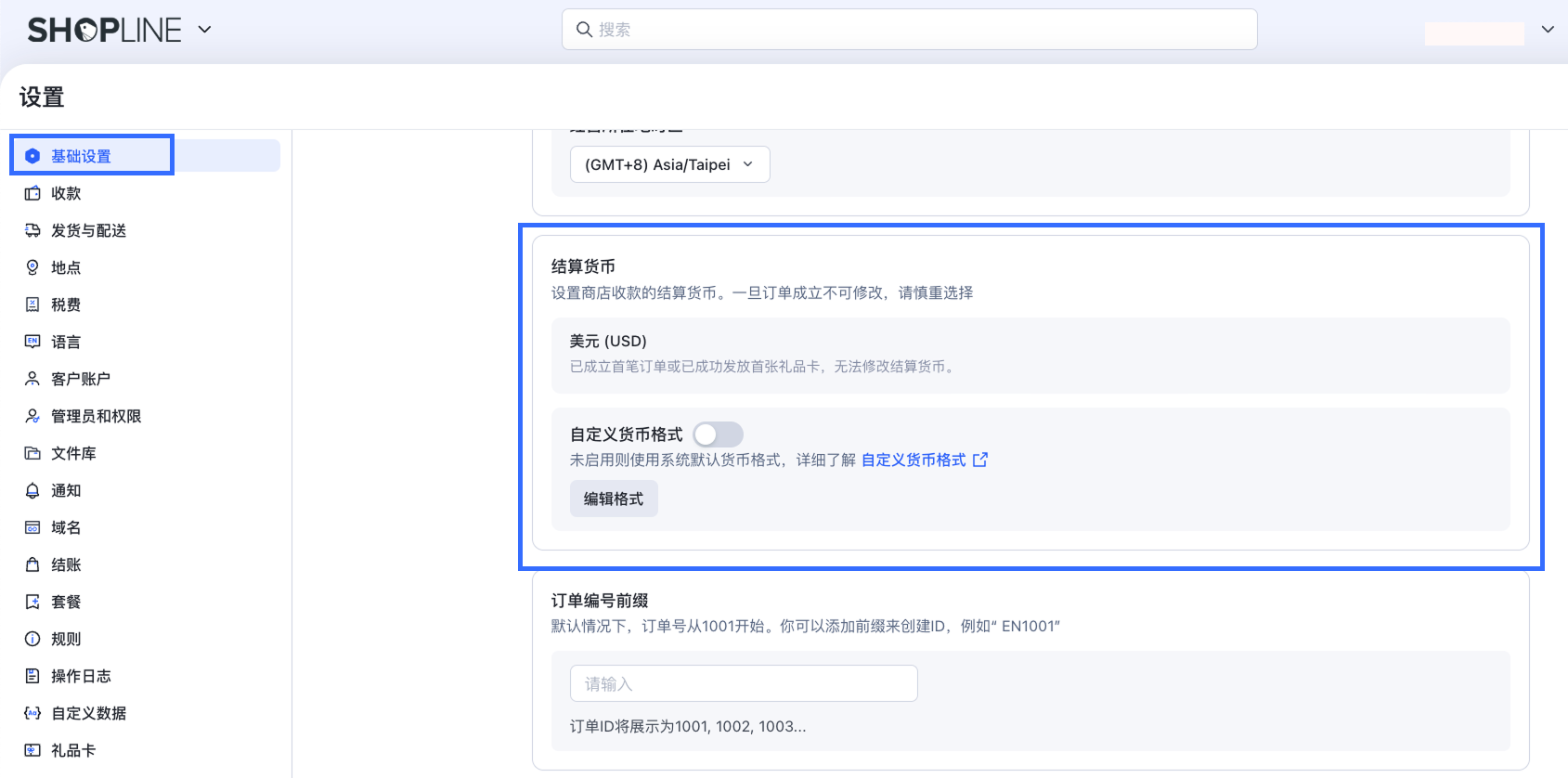The image size is (1568, 778).
Task: Open the 域名 domain settings
Action: pyautogui.click(x=66, y=527)
